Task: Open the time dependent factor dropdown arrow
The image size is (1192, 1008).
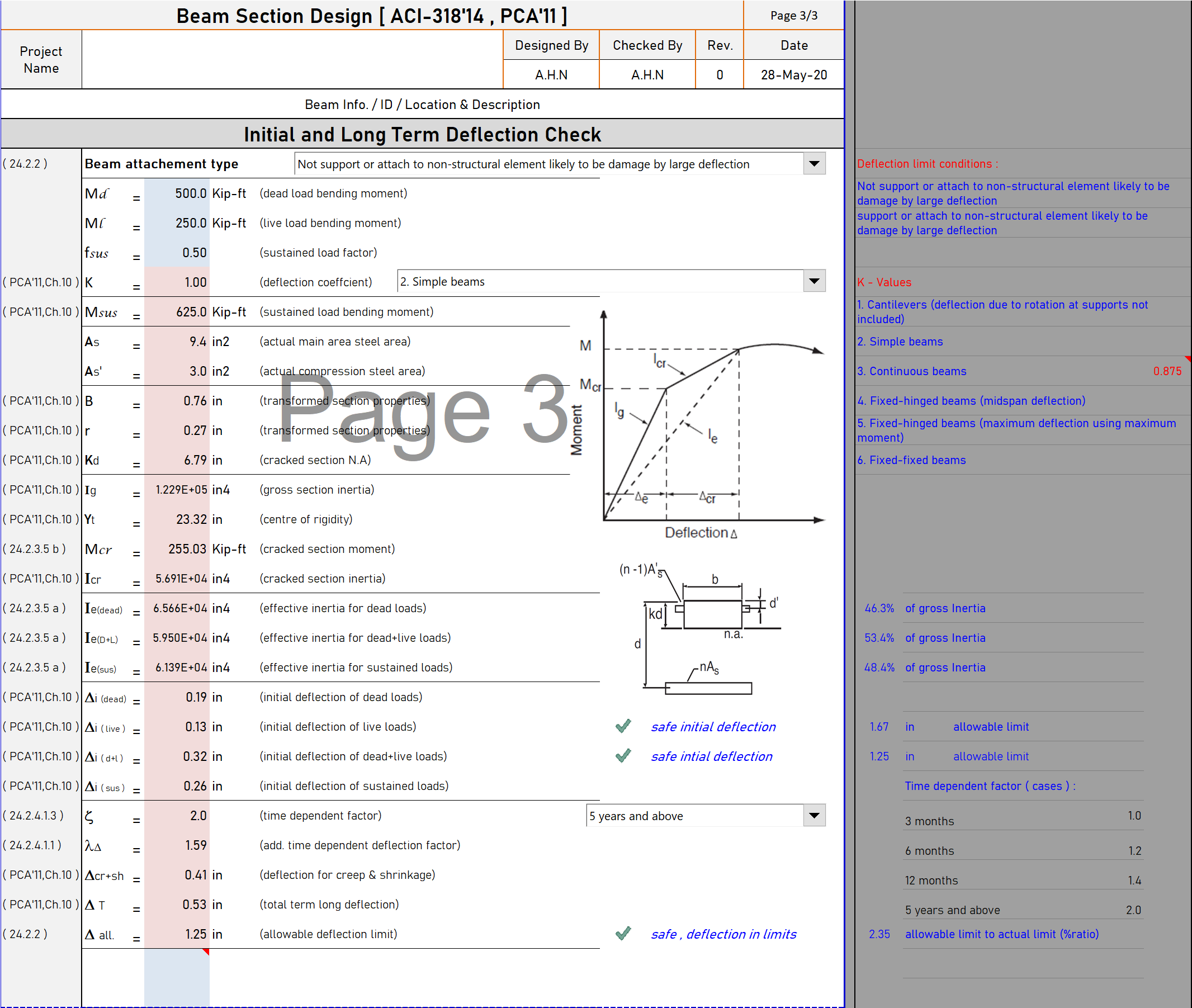Action: pos(813,816)
